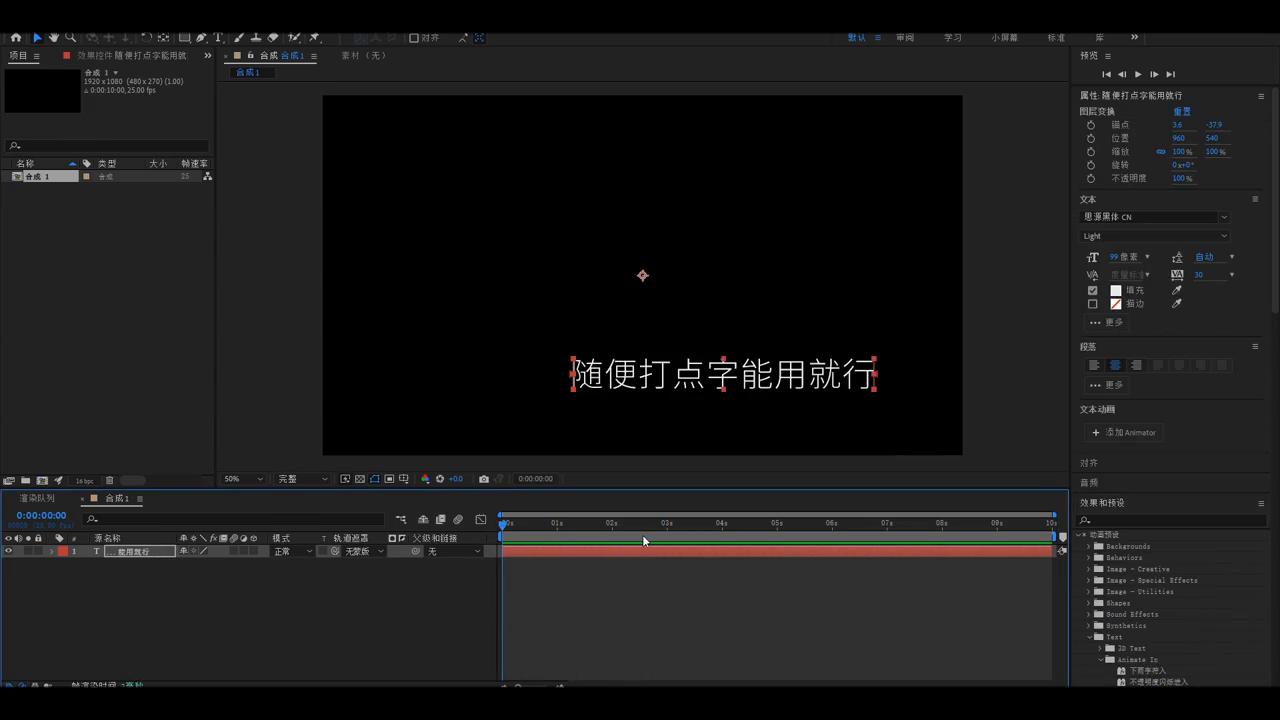
Task: Select the Hand tool
Action: 53,37
